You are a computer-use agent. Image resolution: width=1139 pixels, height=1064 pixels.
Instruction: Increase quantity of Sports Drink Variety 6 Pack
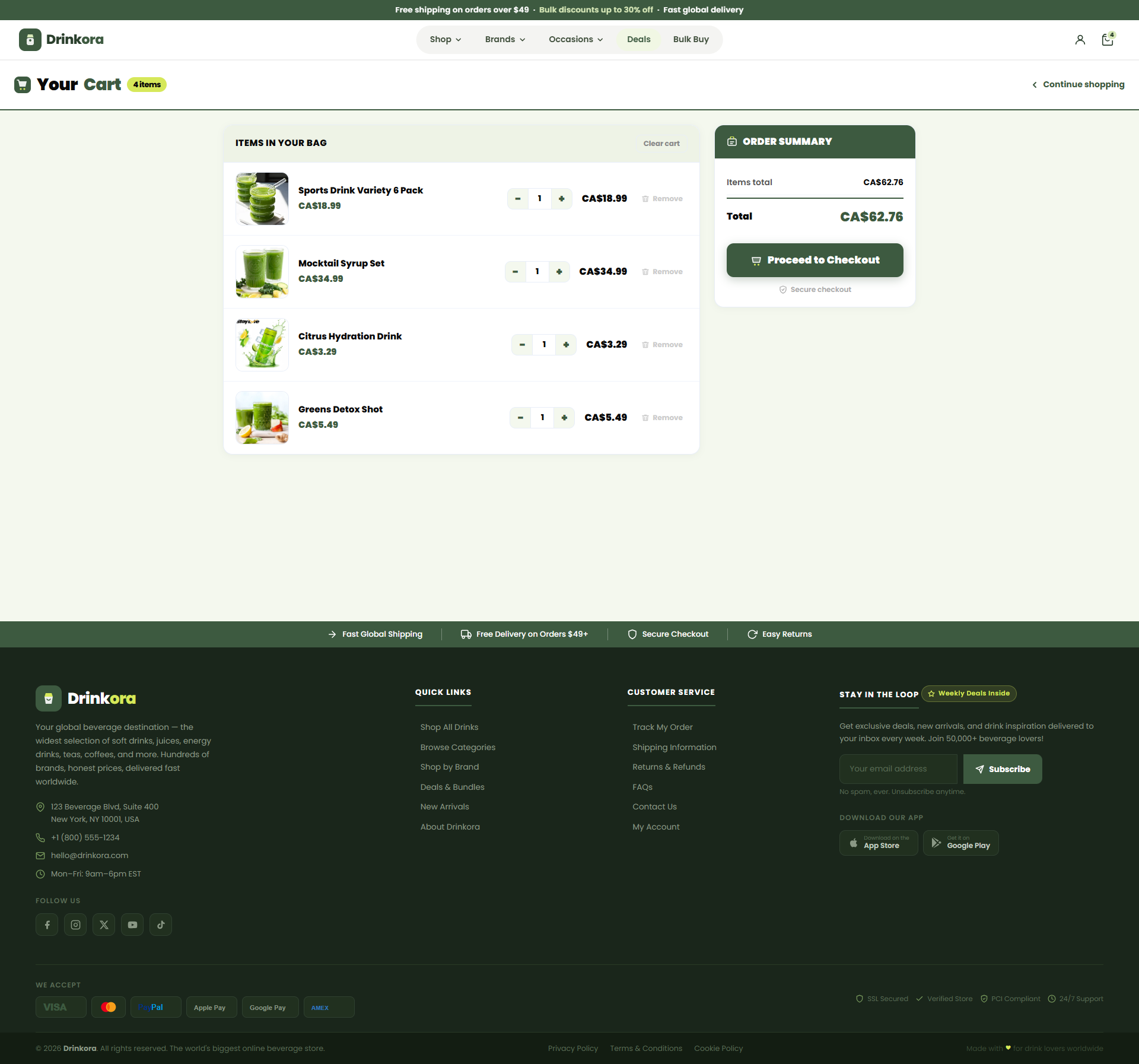click(x=561, y=199)
